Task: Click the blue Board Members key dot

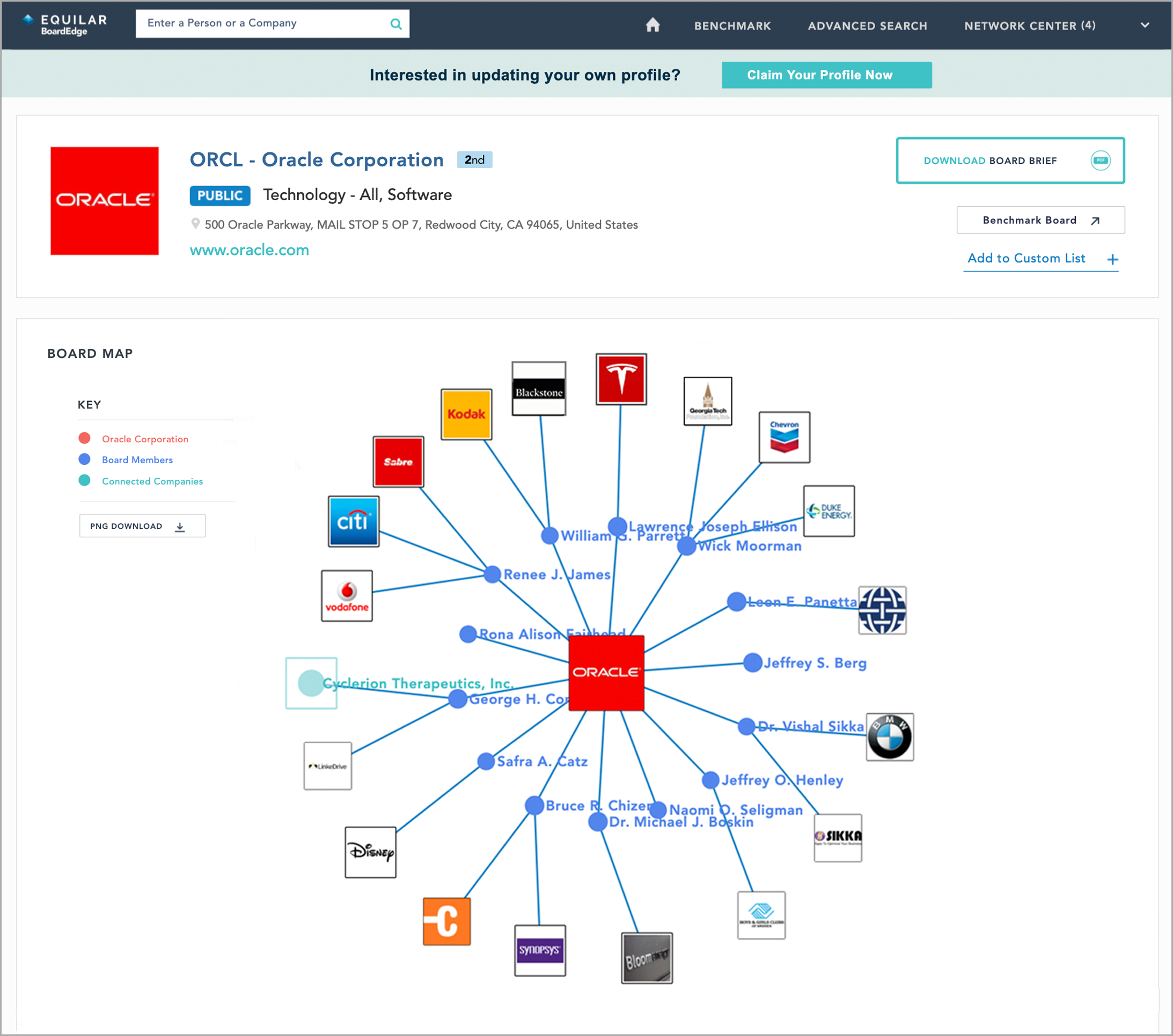Action: click(x=84, y=459)
